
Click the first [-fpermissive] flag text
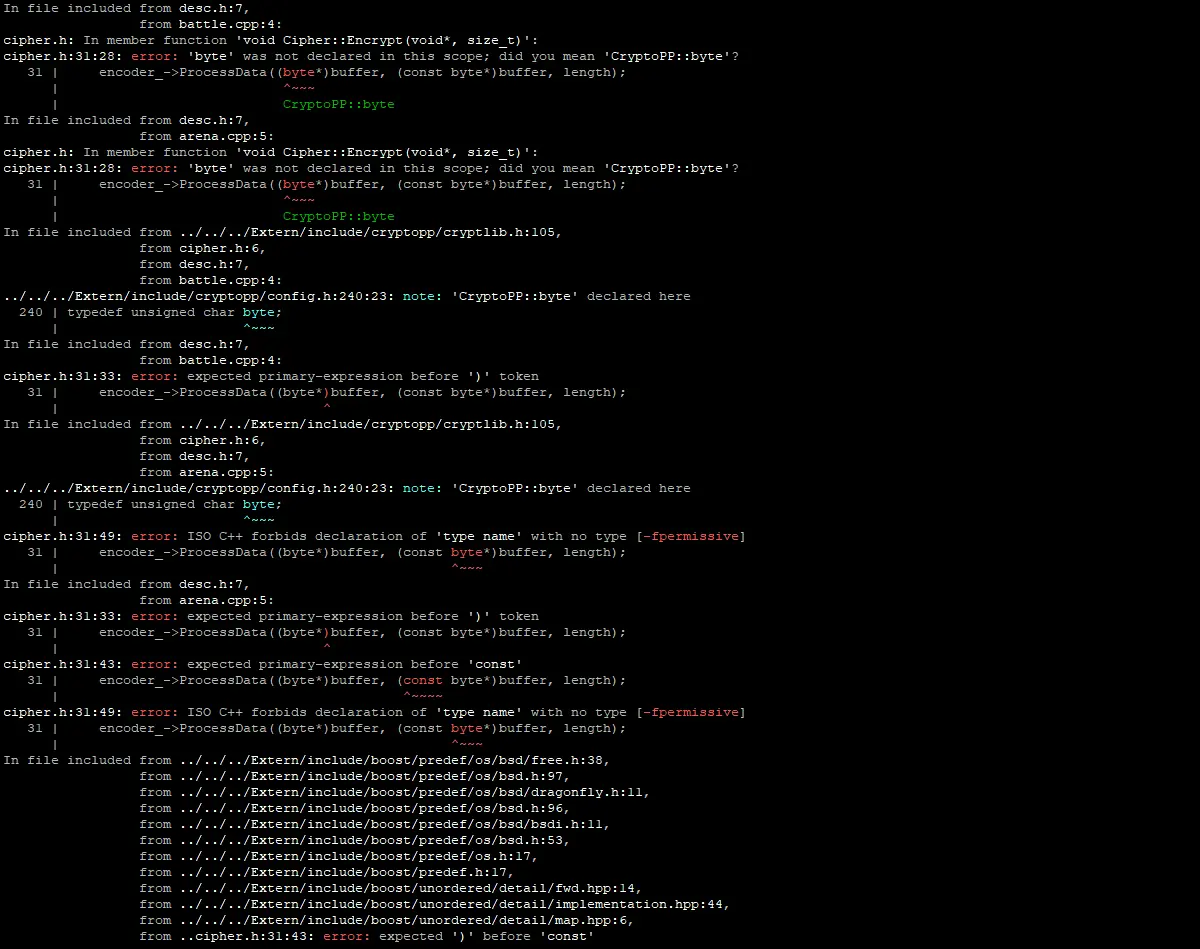click(x=691, y=536)
